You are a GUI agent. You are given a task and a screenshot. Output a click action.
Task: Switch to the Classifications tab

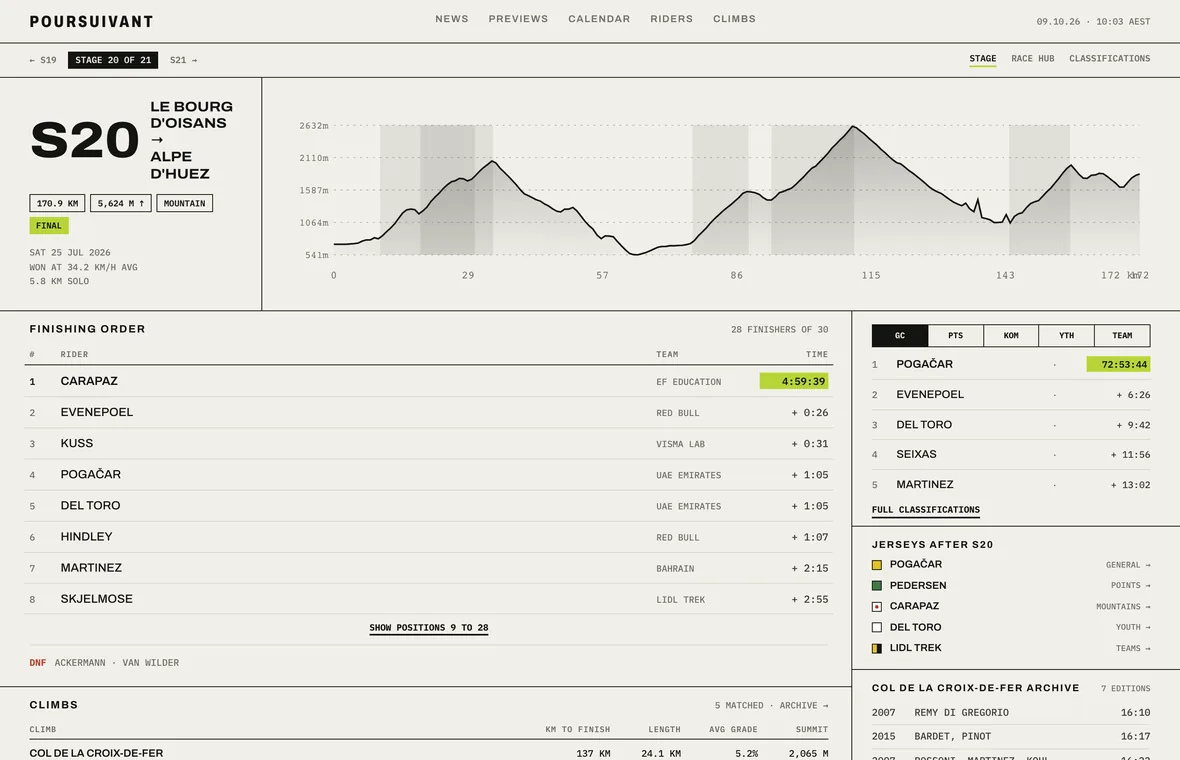coord(1109,59)
